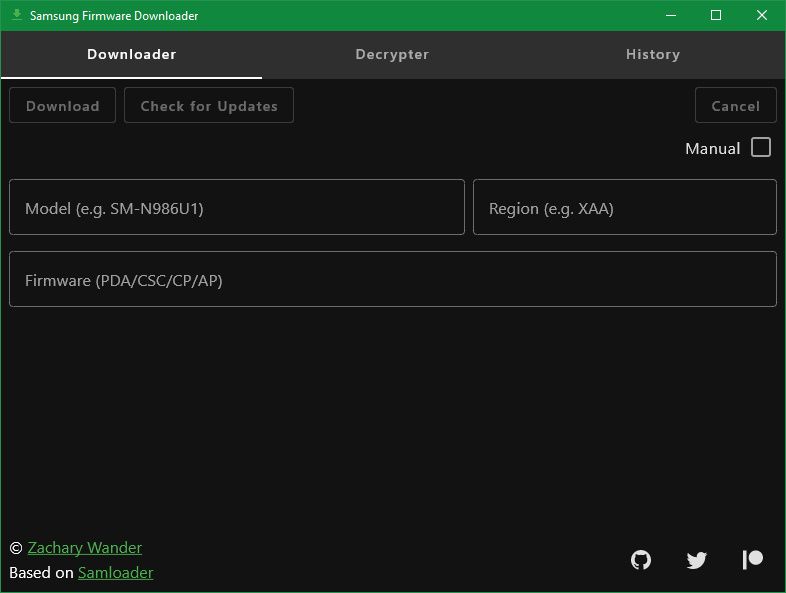Click the Check for Updates button
This screenshot has width=786, height=593.
[209, 106]
